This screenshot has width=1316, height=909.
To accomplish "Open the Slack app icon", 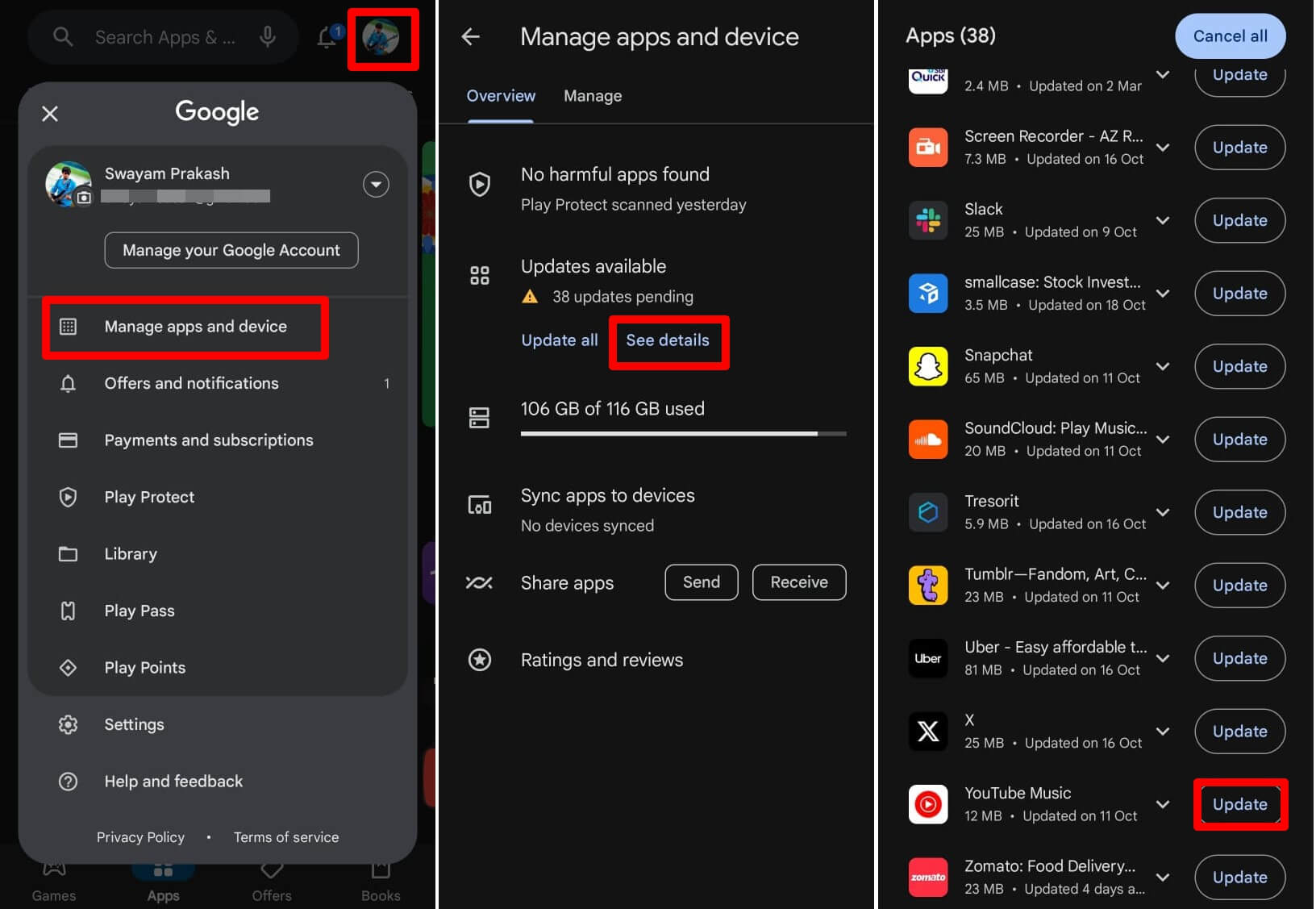I will coord(928,220).
